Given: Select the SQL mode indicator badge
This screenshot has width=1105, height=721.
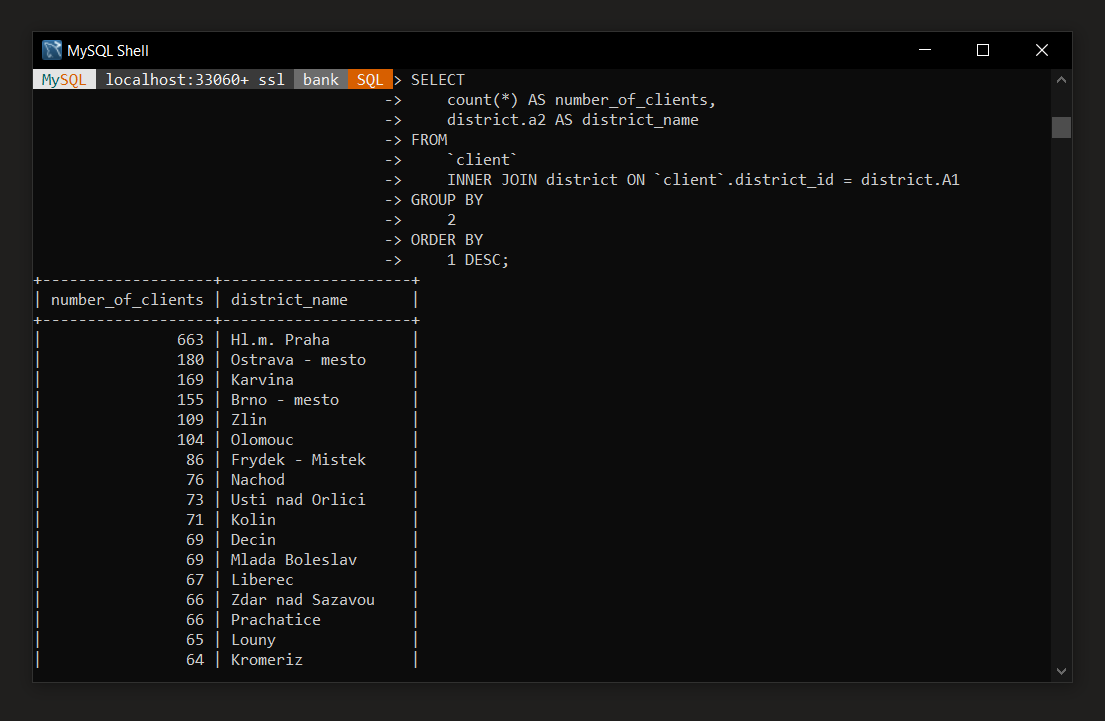Looking at the screenshot, I should click(x=370, y=79).
